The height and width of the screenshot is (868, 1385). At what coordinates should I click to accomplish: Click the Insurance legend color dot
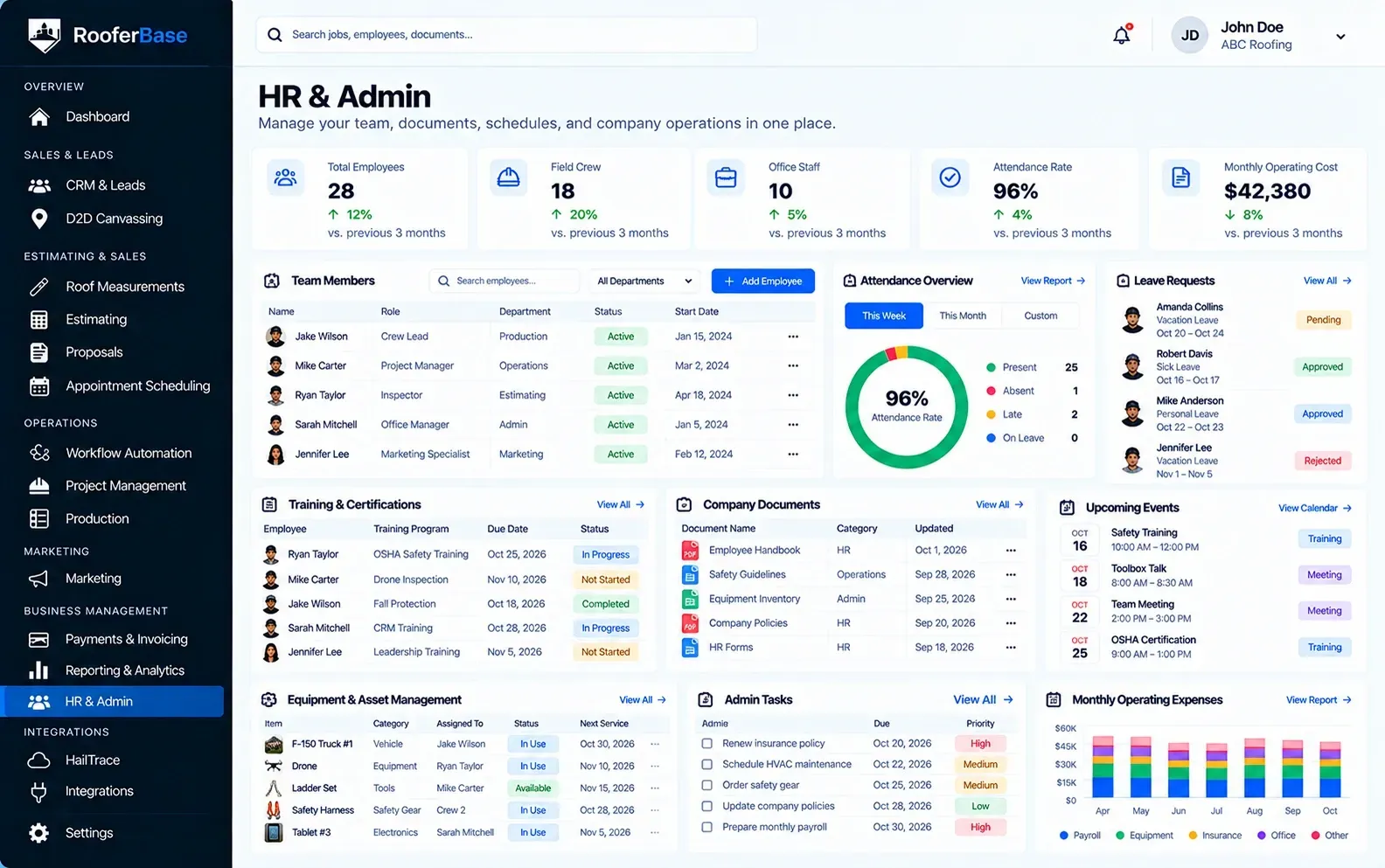(x=1193, y=836)
